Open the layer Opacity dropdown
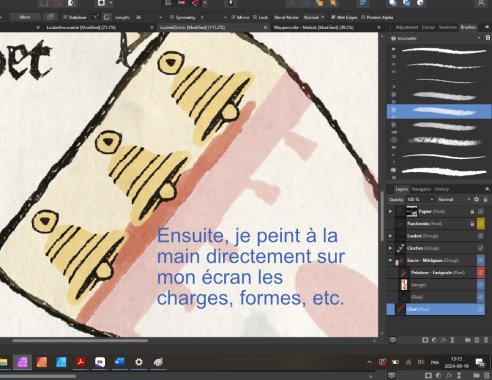Image resolution: width=492 pixels, height=380 pixels. point(432,199)
